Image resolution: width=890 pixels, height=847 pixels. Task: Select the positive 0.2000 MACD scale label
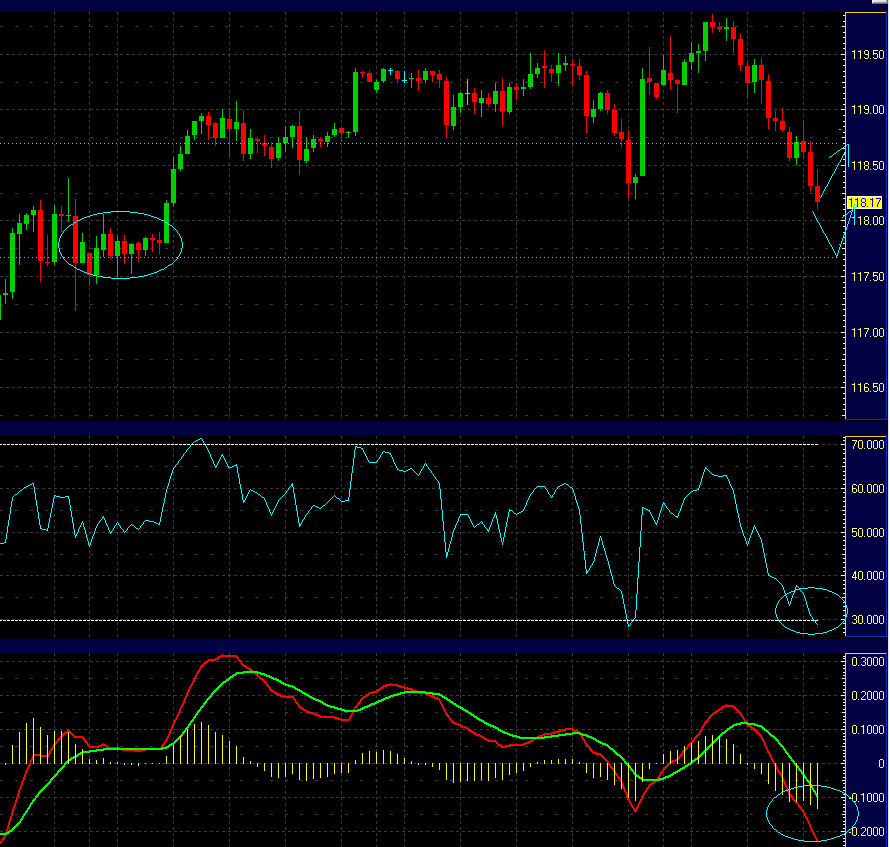tap(868, 696)
